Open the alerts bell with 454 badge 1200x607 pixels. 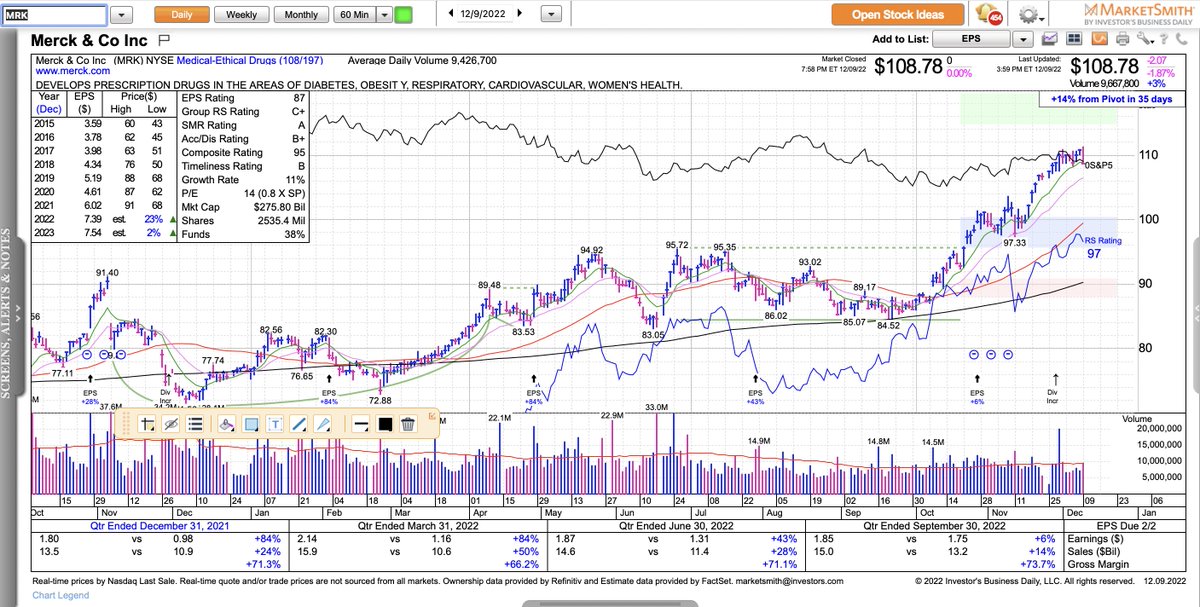[991, 15]
